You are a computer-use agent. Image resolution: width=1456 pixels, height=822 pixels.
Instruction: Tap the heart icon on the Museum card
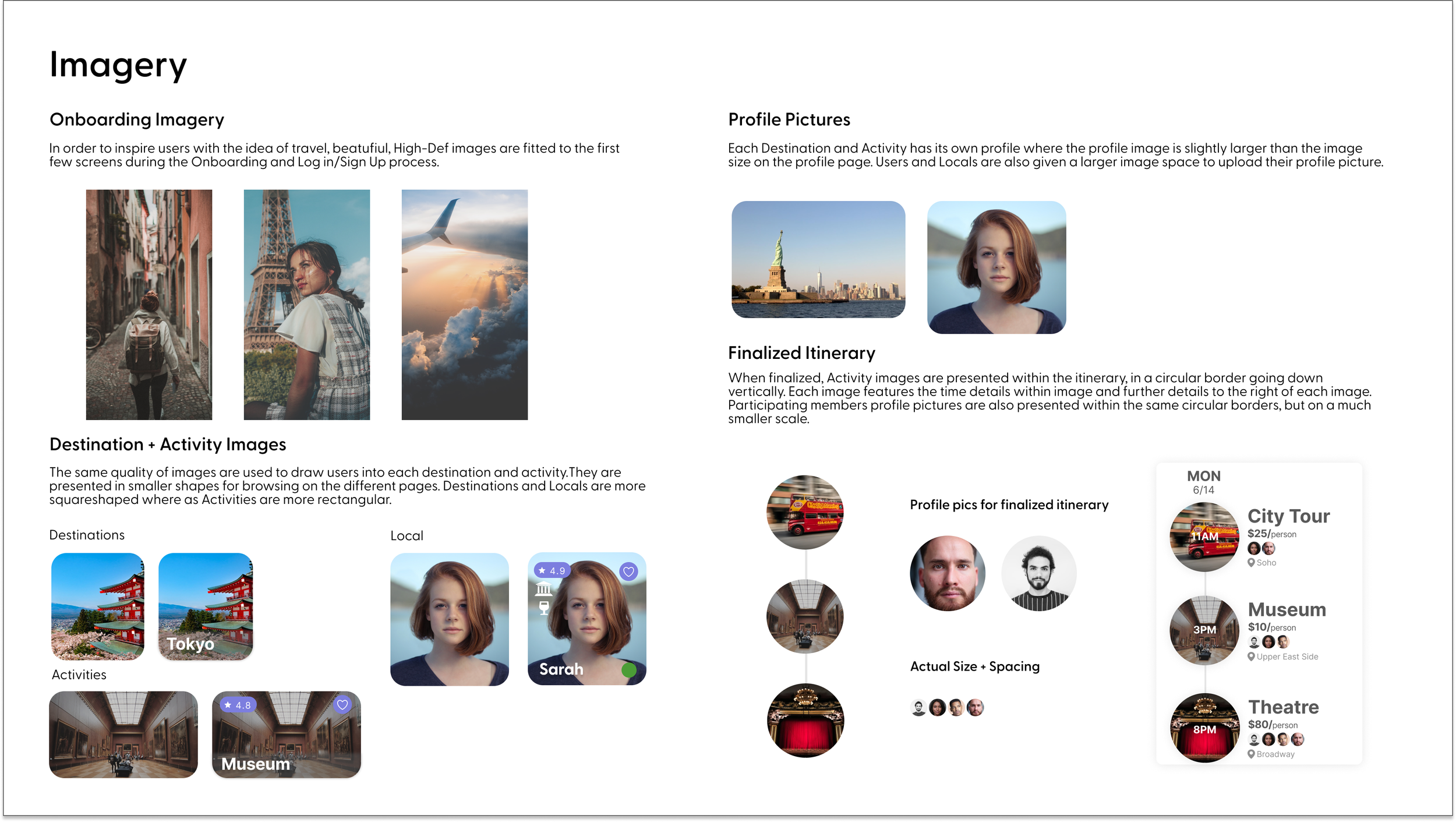pos(342,705)
